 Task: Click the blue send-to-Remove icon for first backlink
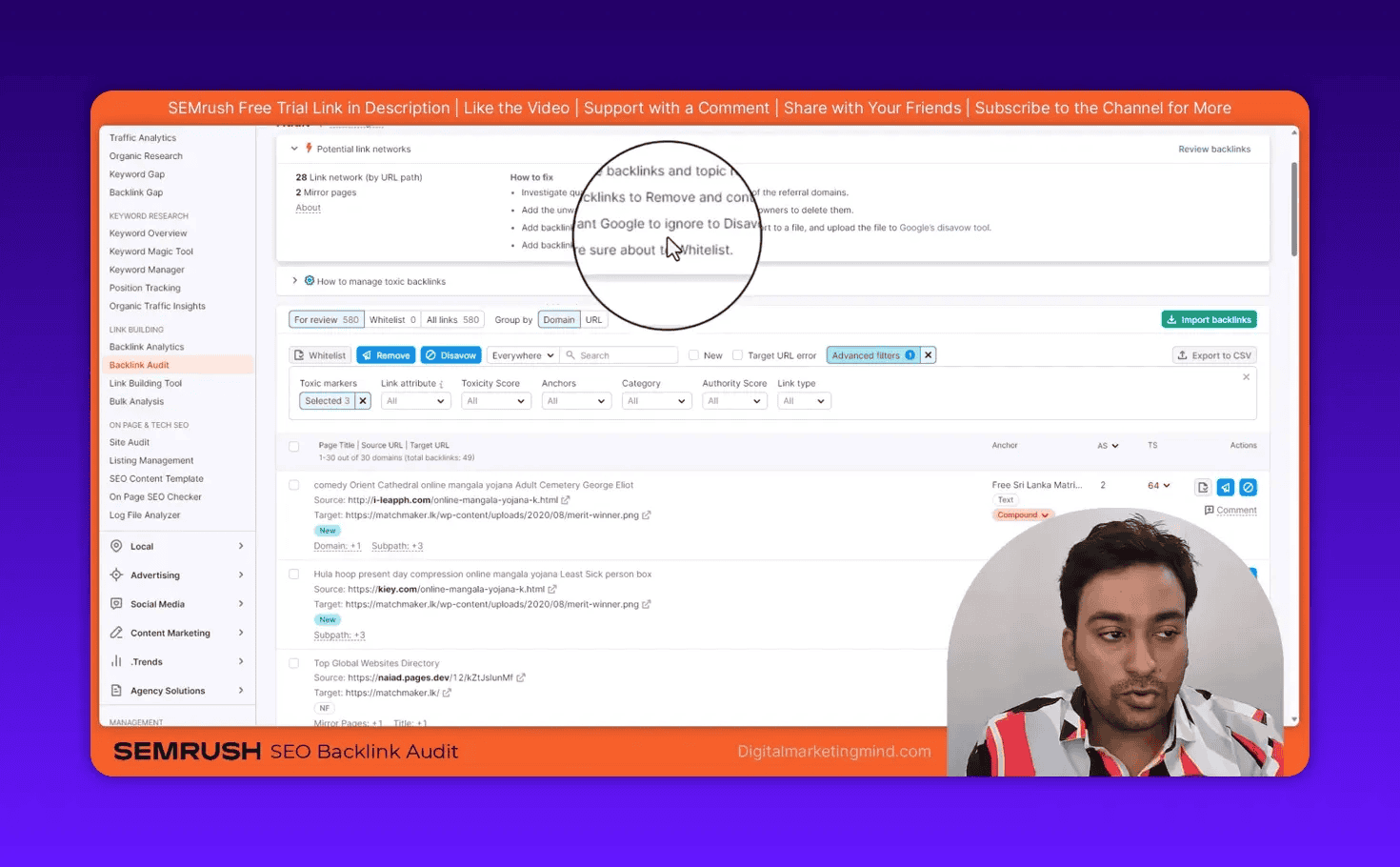[1226, 487]
